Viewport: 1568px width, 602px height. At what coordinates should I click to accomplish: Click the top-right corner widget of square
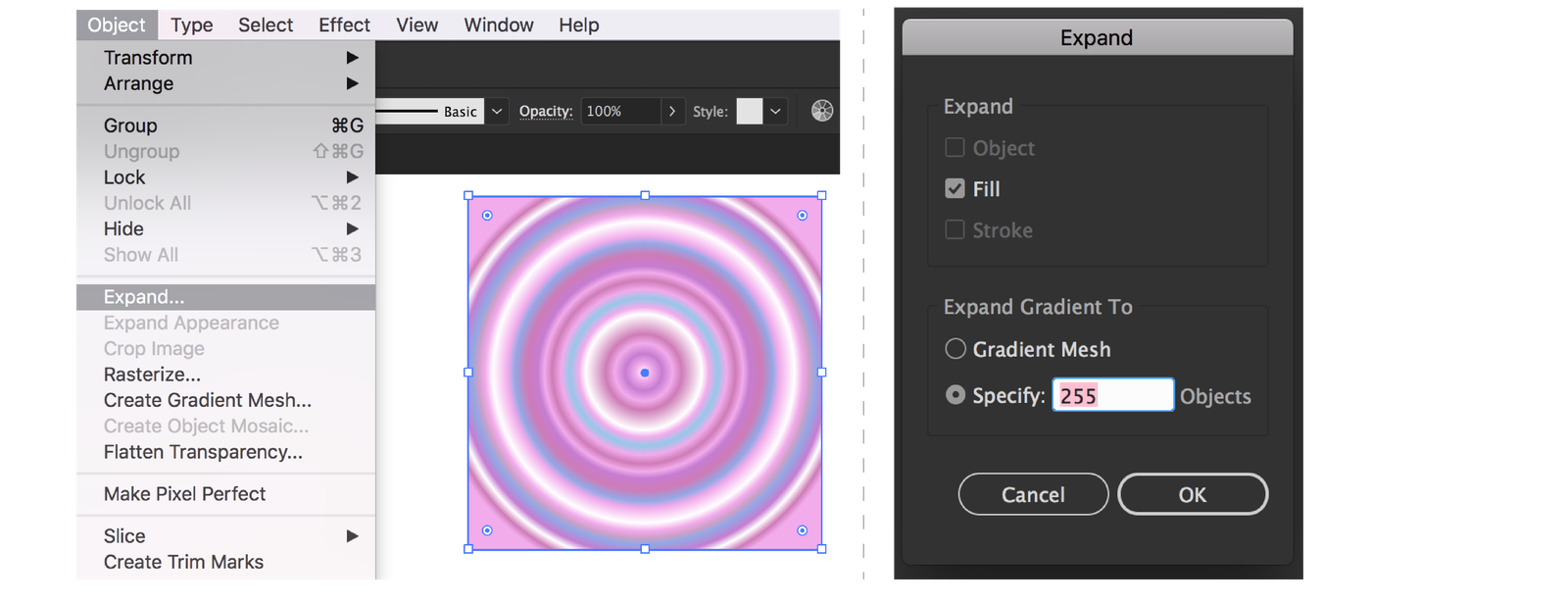(802, 216)
